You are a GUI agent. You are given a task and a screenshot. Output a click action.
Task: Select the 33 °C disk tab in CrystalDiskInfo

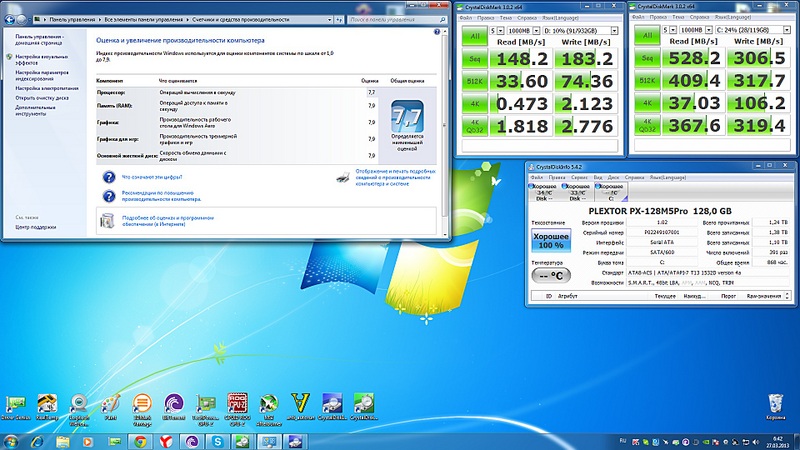pyautogui.click(x=578, y=192)
